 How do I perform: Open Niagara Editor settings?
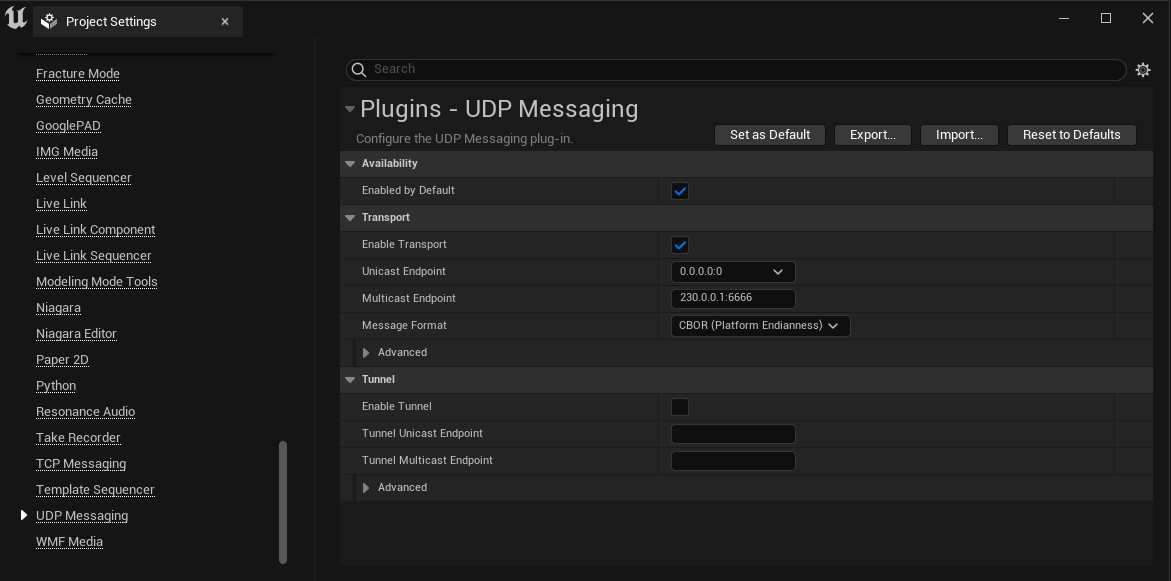[x=76, y=334]
